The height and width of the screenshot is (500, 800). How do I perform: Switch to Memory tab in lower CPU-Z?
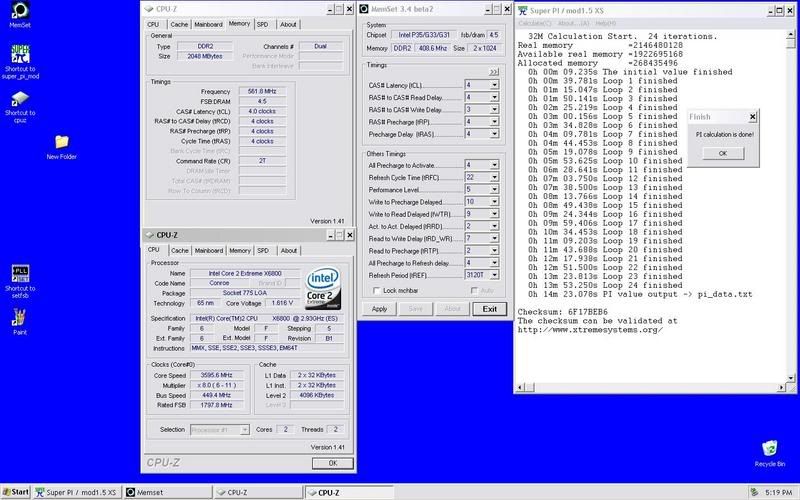pyautogui.click(x=240, y=251)
